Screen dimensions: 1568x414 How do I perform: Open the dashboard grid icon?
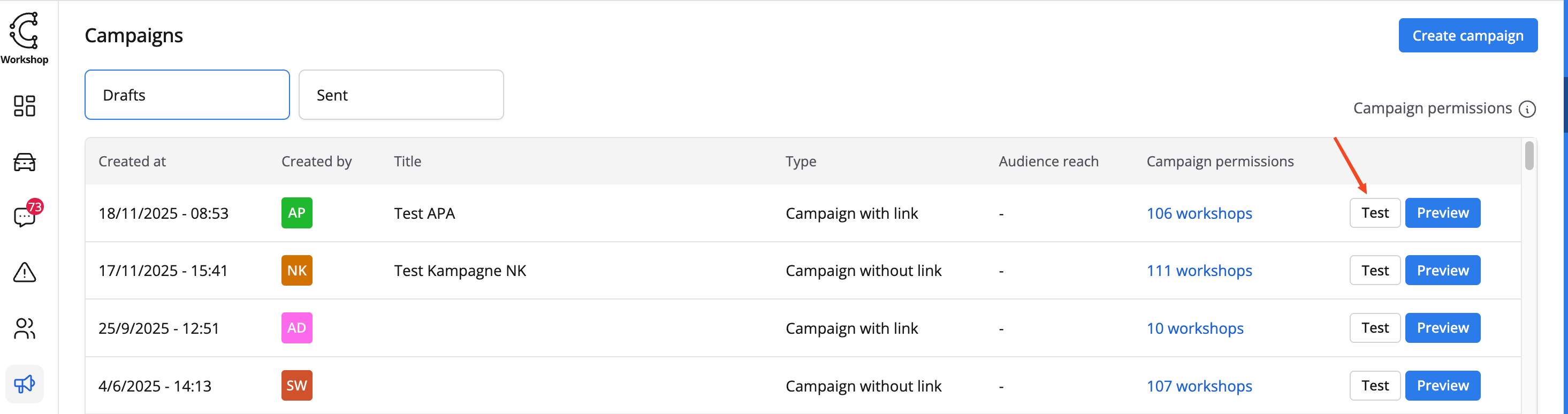pyautogui.click(x=24, y=106)
